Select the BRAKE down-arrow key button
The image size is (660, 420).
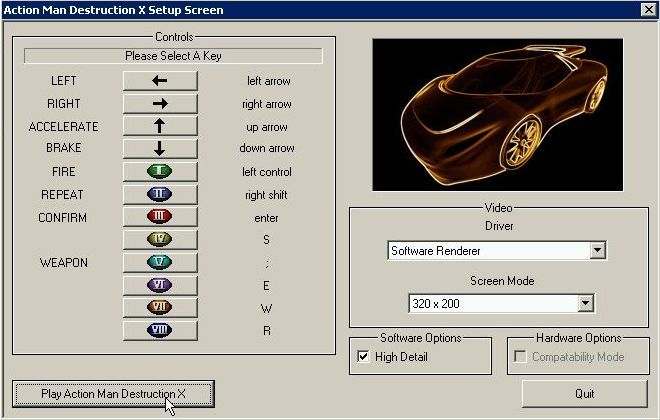tap(160, 148)
